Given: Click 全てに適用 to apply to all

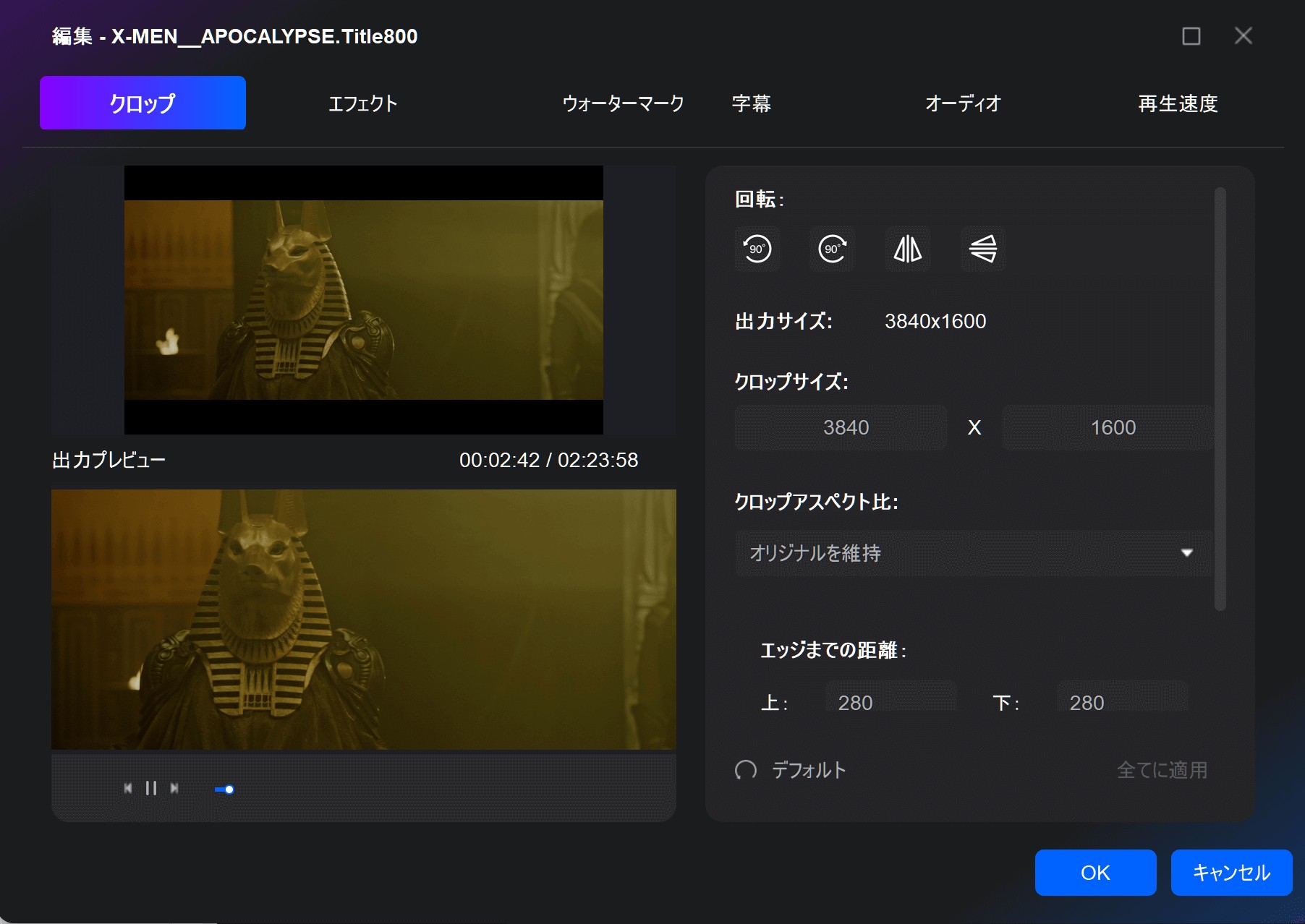Looking at the screenshot, I should pos(1162,770).
